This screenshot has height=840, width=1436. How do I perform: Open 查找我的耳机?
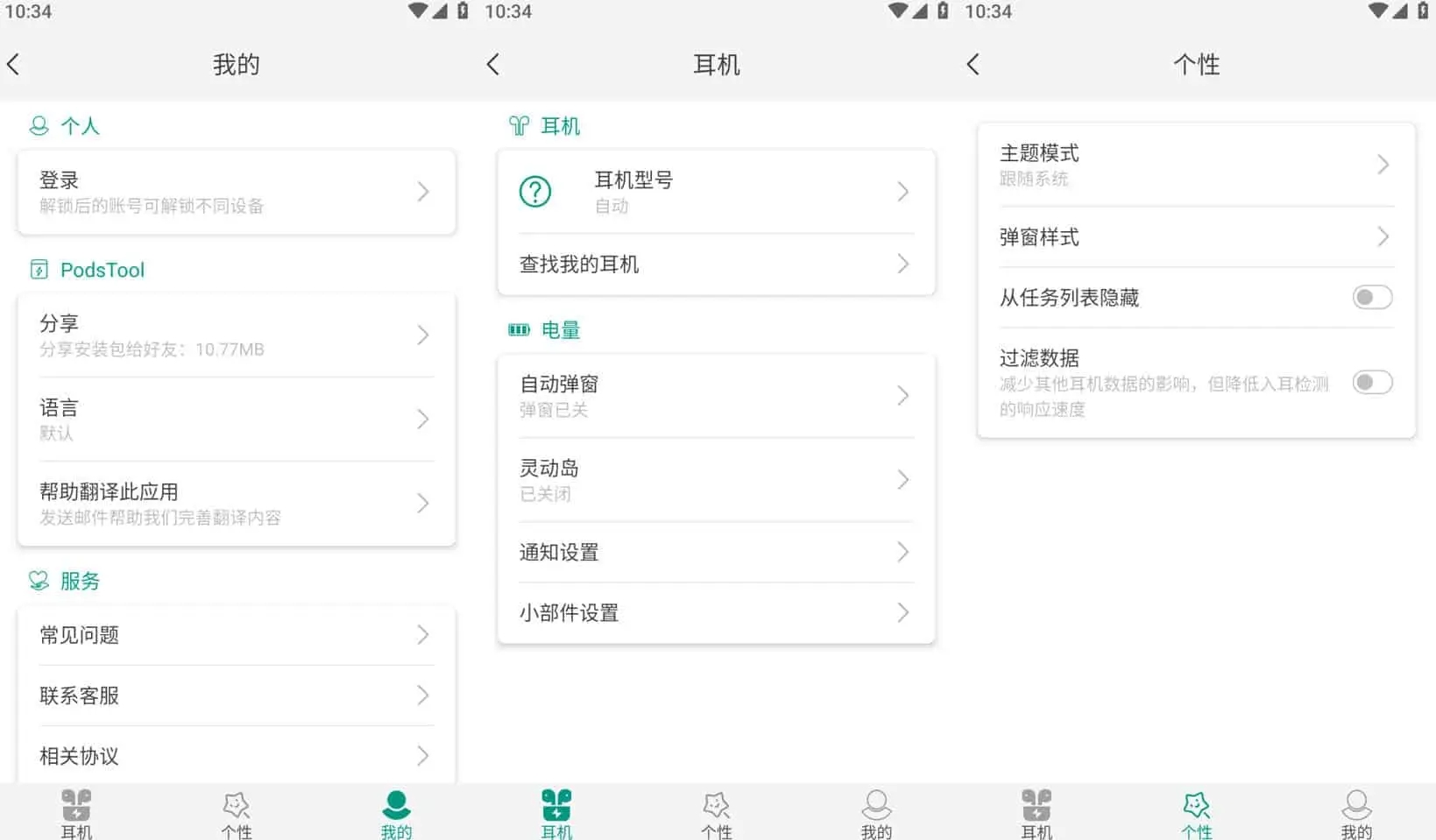[715, 265]
